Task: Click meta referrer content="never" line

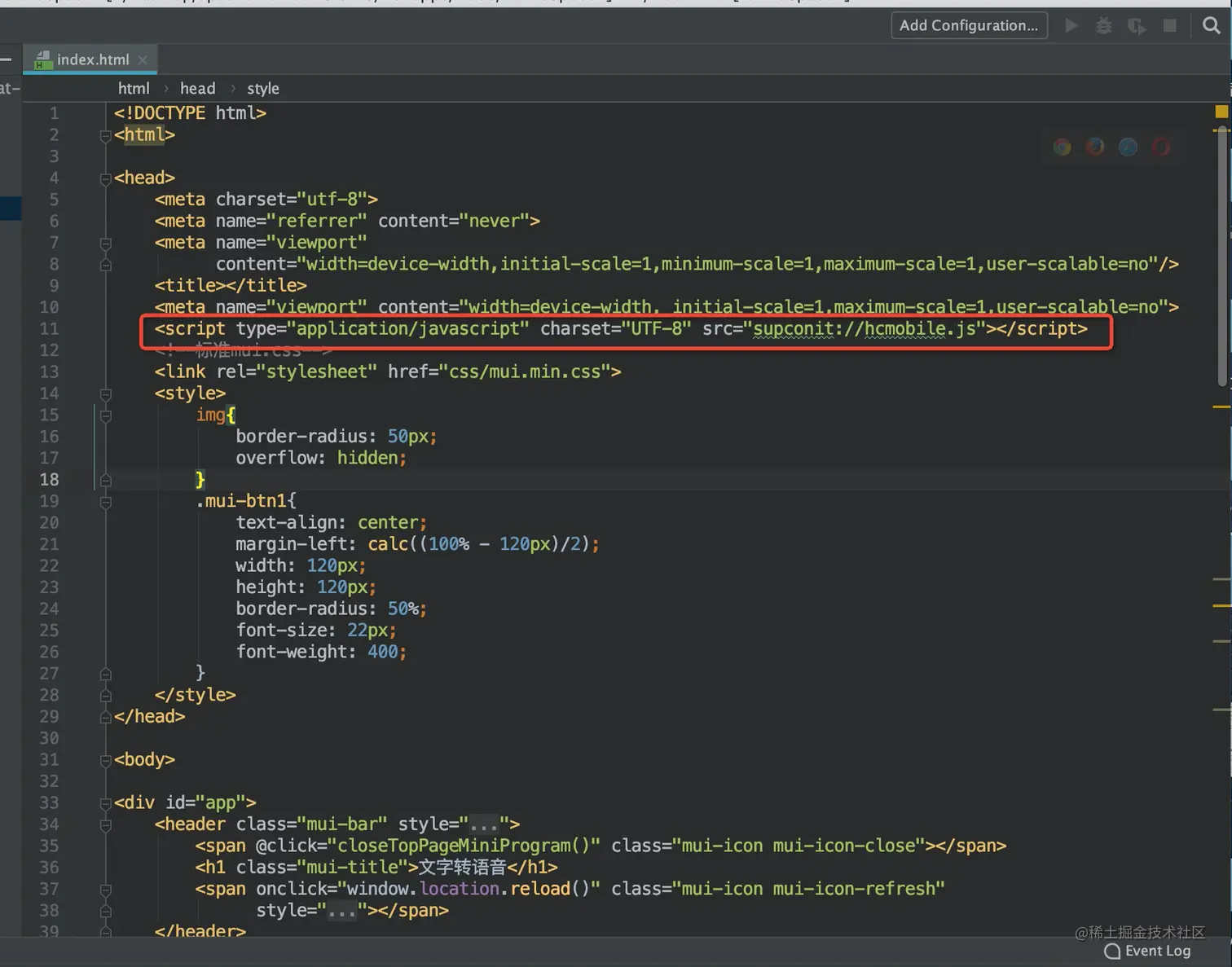Action: click(347, 222)
